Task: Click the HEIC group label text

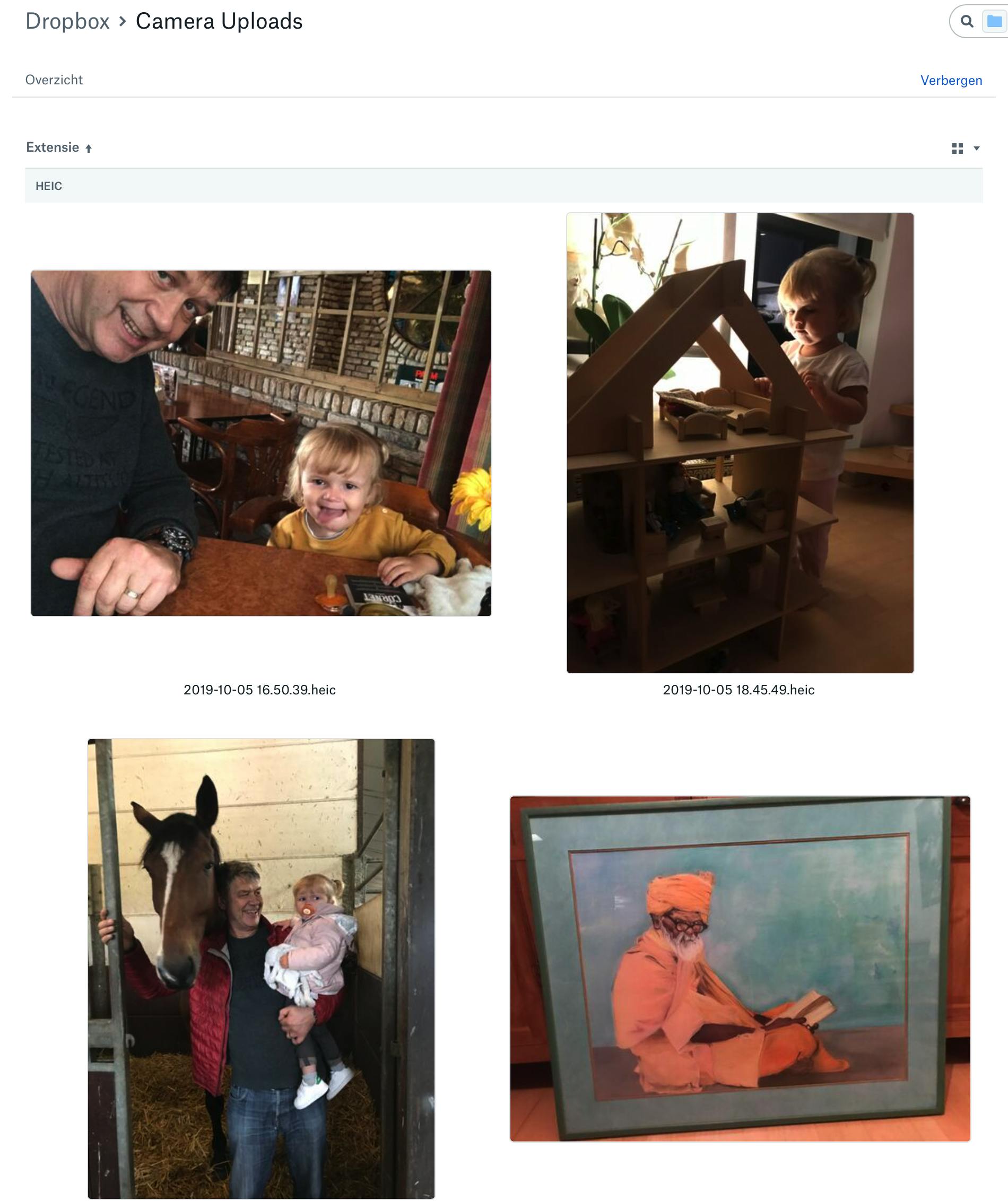Action: [49, 186]
